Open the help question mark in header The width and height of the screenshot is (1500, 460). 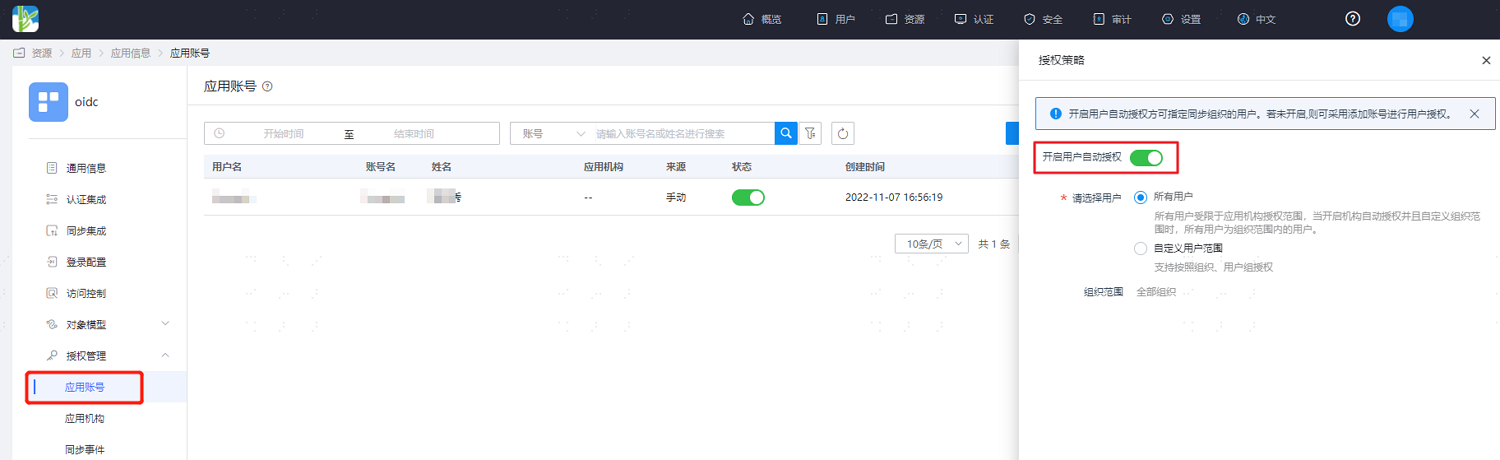click(1353, 19)
